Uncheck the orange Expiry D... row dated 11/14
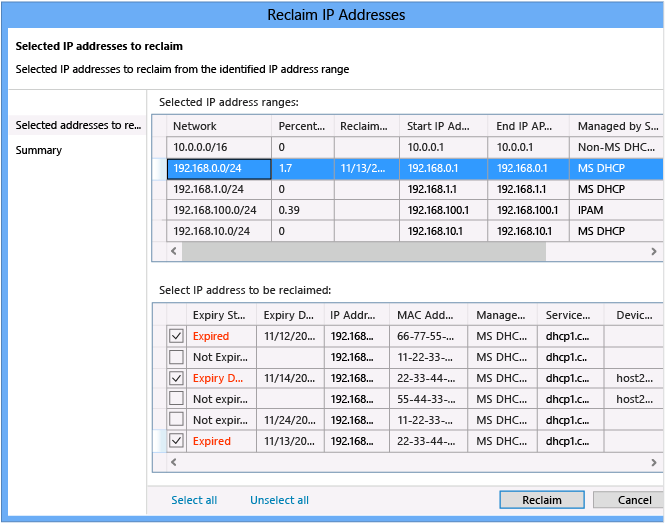 click(x=176, y=378)
